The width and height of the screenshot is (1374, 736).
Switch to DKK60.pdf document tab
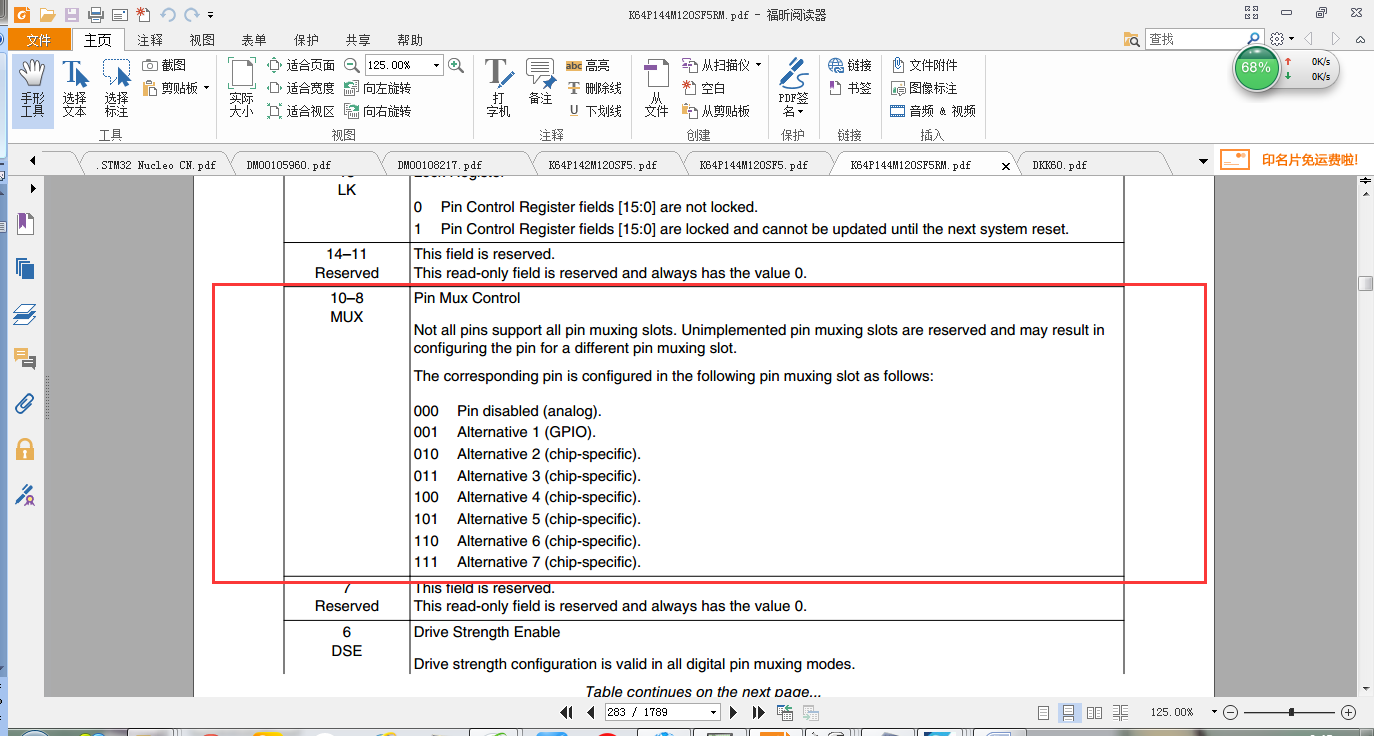tap(1060, 165)
